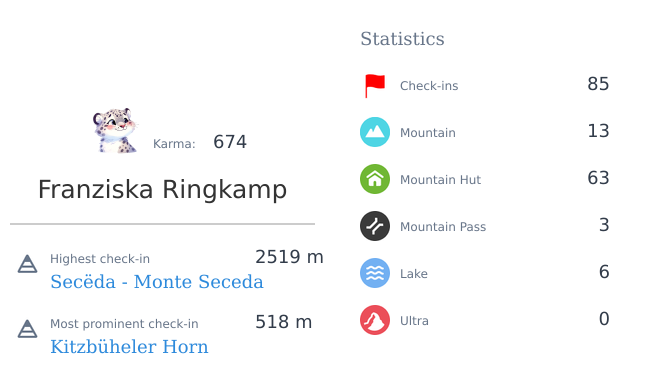Click the user name Franziska Ringkamp

pos(162,190)
